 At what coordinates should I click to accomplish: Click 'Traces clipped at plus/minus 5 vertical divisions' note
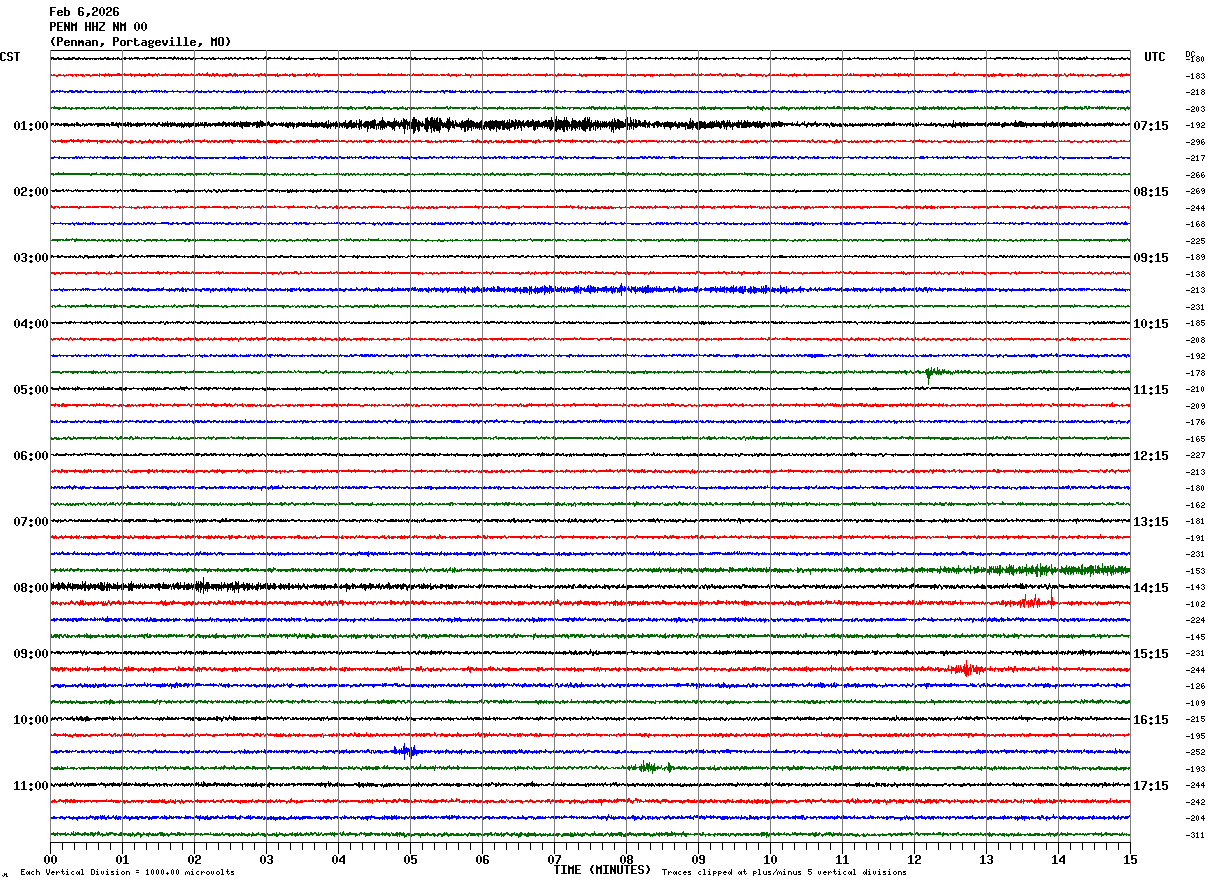tap(784, 873)
